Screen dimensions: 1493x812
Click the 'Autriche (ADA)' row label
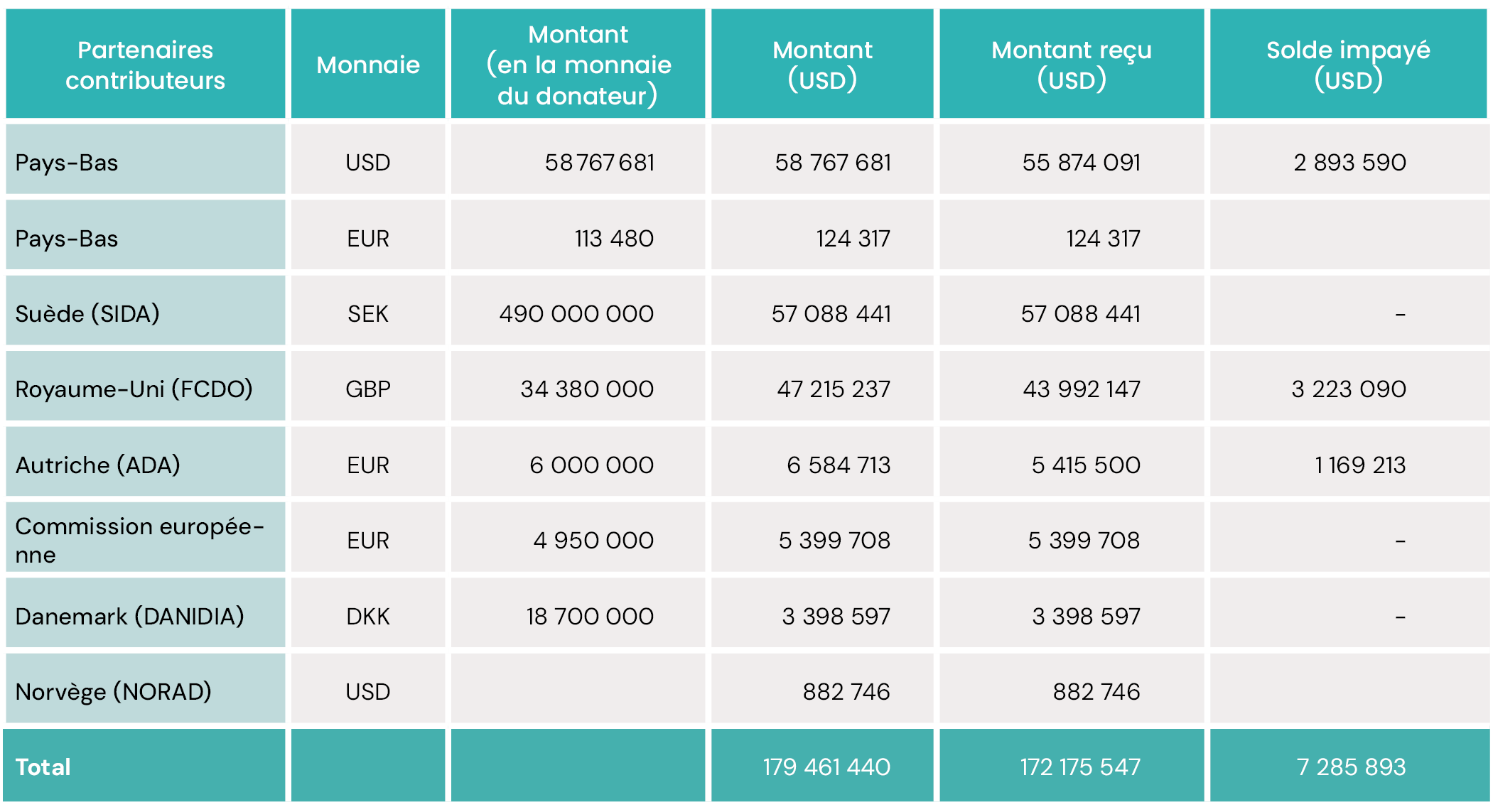97,465
